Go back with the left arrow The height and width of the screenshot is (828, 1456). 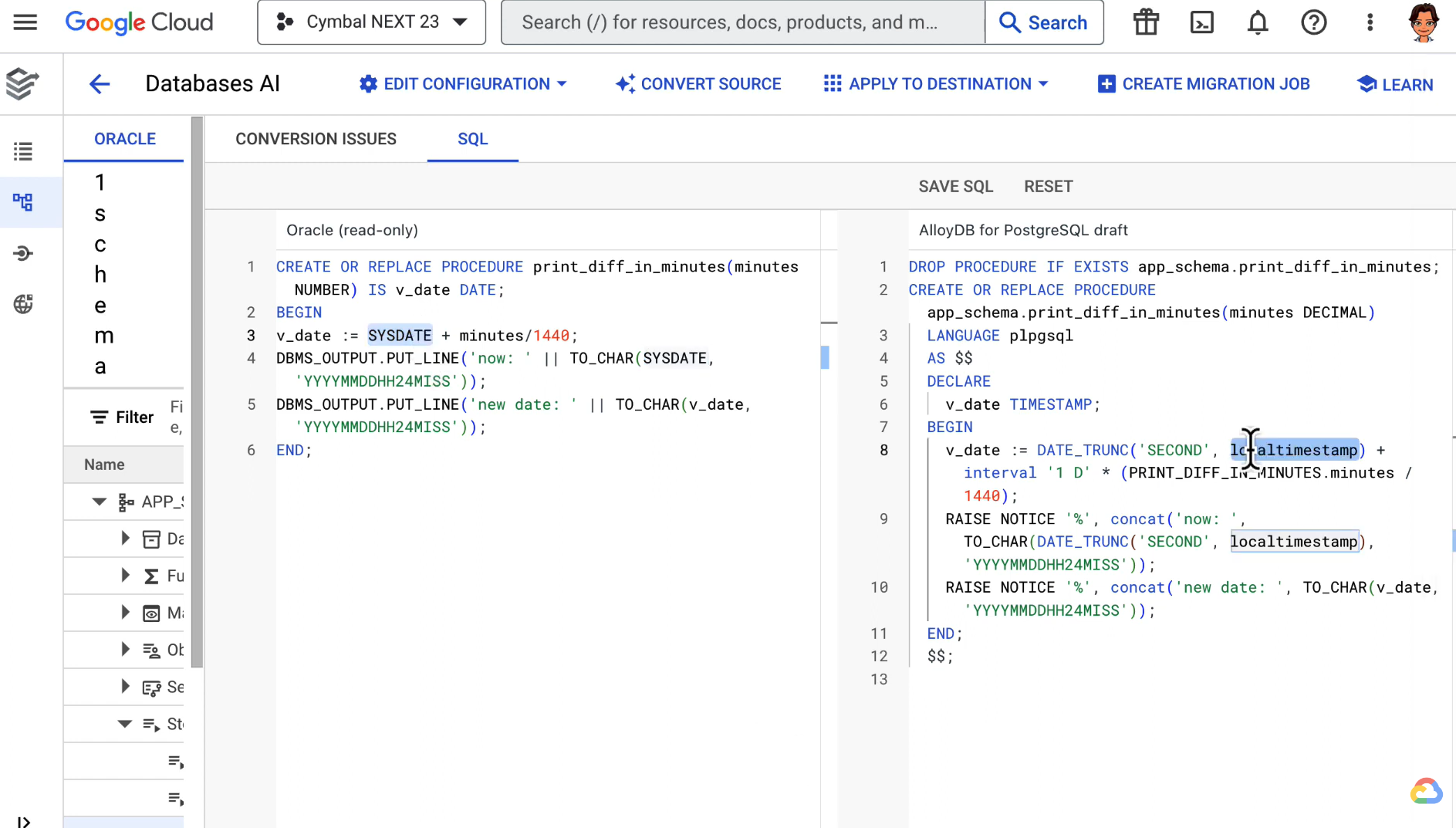pos(100,83)
